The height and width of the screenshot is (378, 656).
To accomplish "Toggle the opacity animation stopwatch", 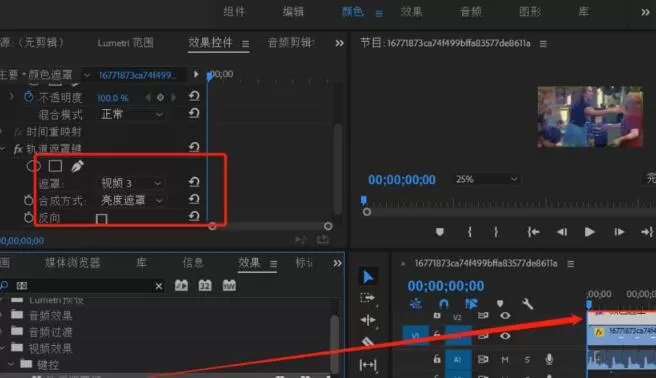I will [28, 97].
